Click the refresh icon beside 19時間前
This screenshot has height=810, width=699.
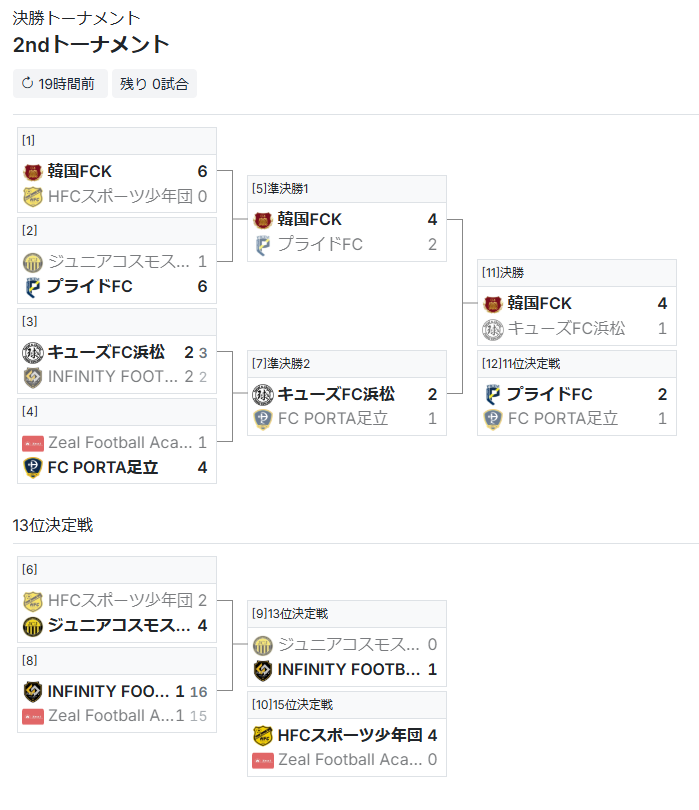click(x=27, y=83)
